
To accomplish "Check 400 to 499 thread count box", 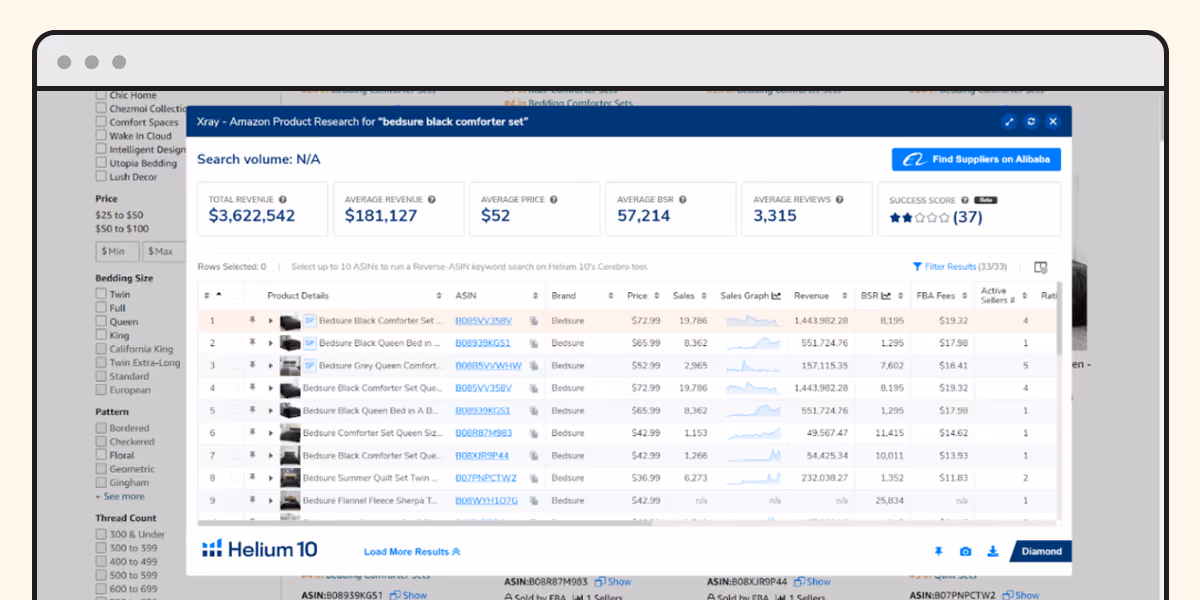I will [x=101, y=562].
